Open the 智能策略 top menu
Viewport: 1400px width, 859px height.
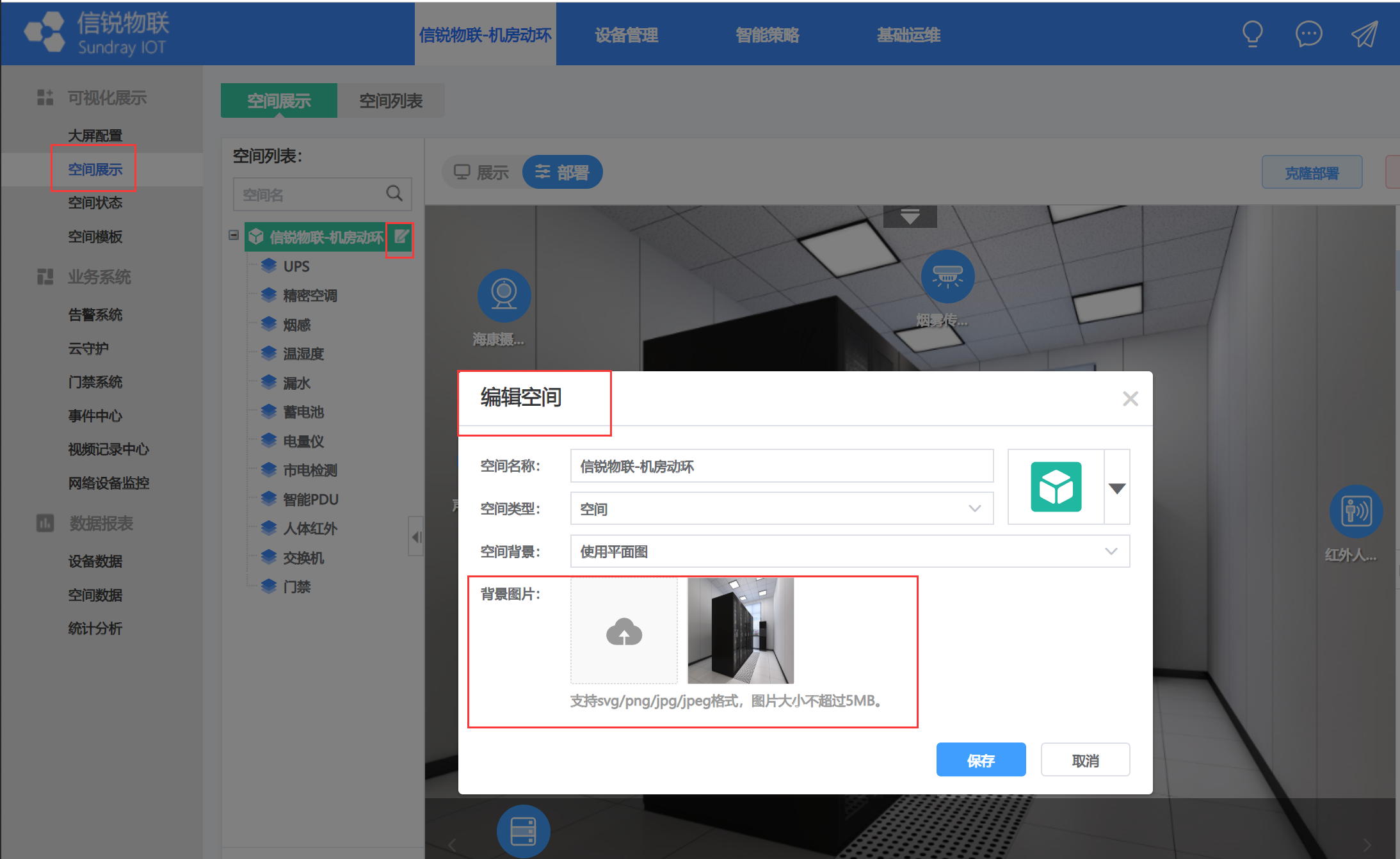[767, 35]
